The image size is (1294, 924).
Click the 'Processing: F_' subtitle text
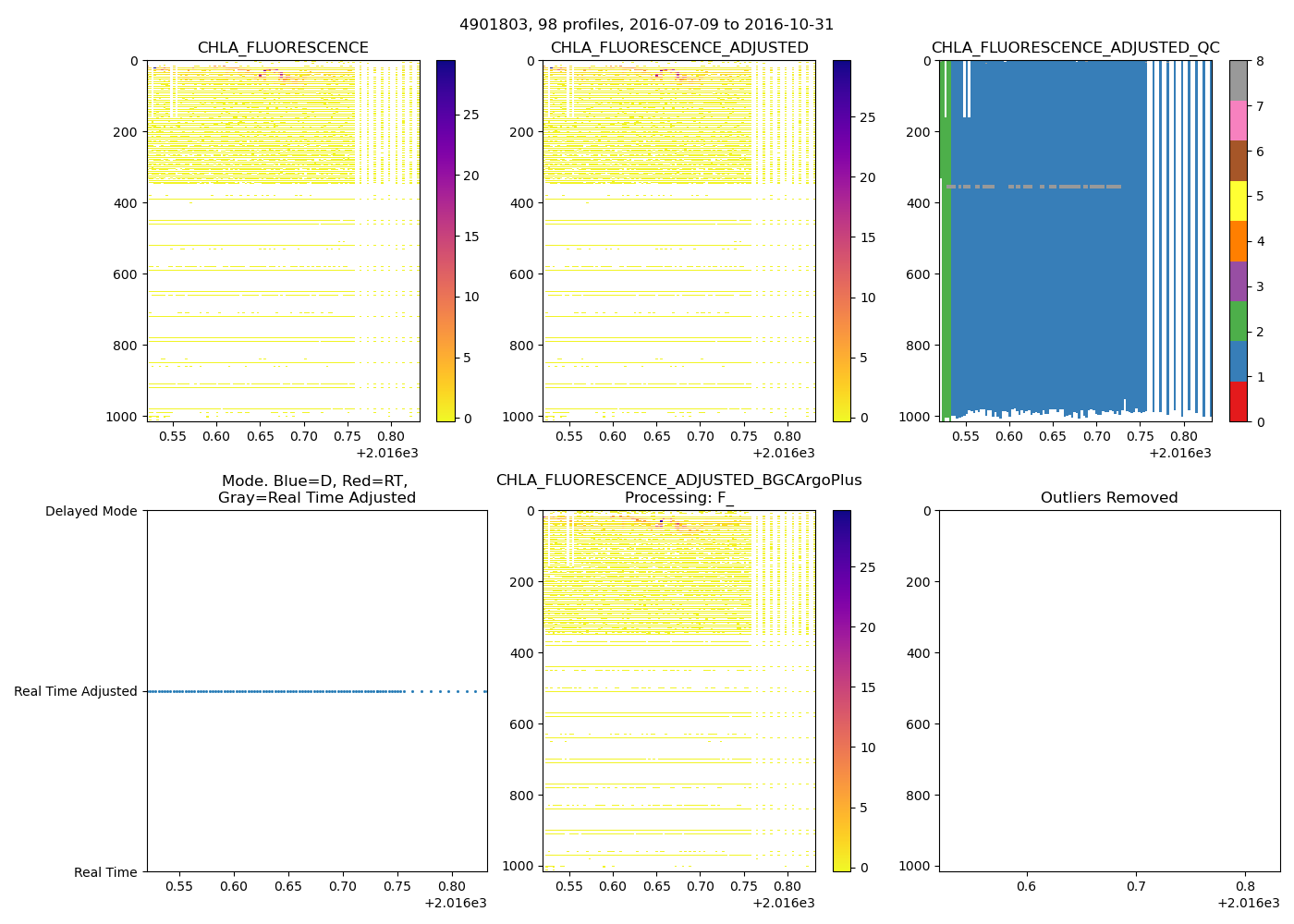point(678,498)
